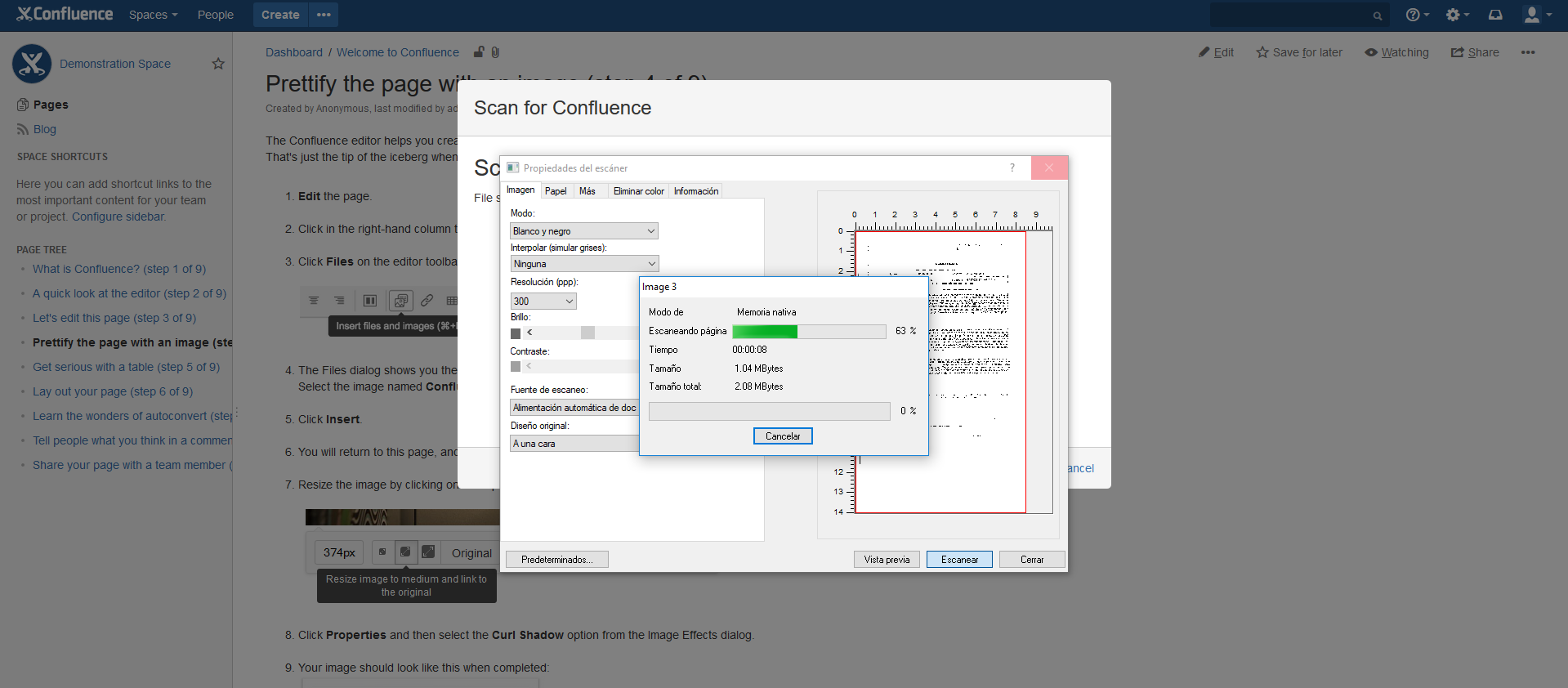Open the Modo dropdown (Blanco y negro)

584,231
